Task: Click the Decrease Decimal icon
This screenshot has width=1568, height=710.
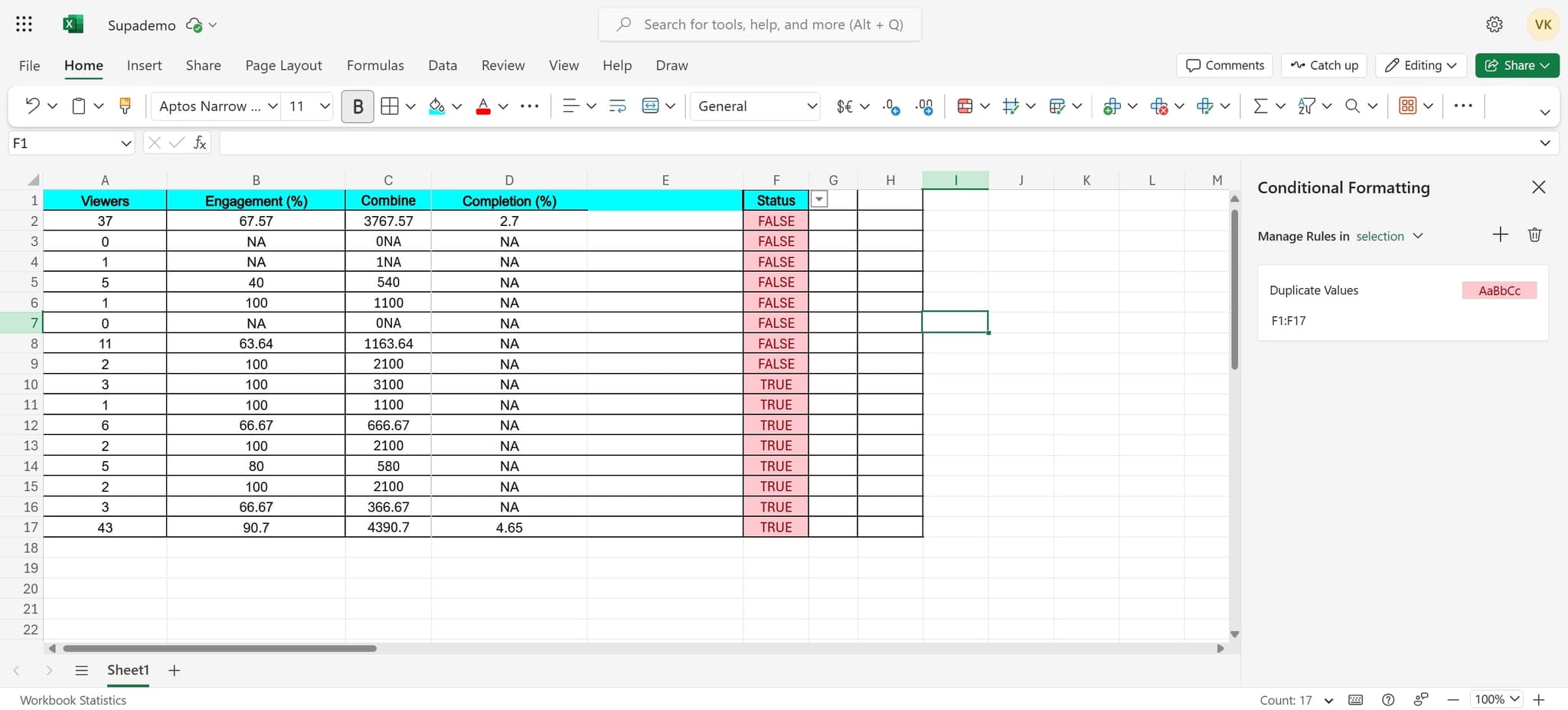Action: click(x=890, y=106)
